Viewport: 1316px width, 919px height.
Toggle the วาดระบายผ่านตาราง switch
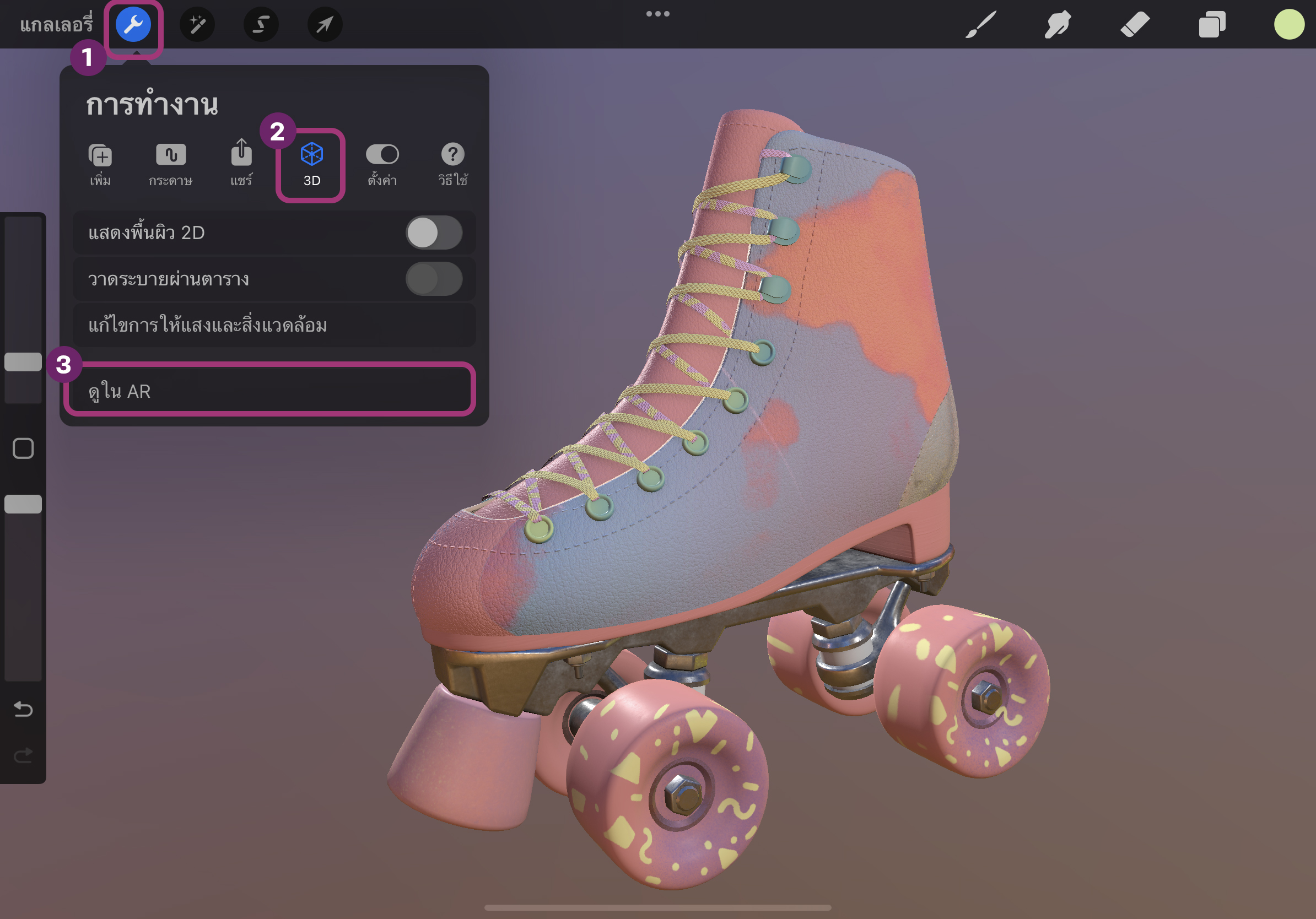433,279
